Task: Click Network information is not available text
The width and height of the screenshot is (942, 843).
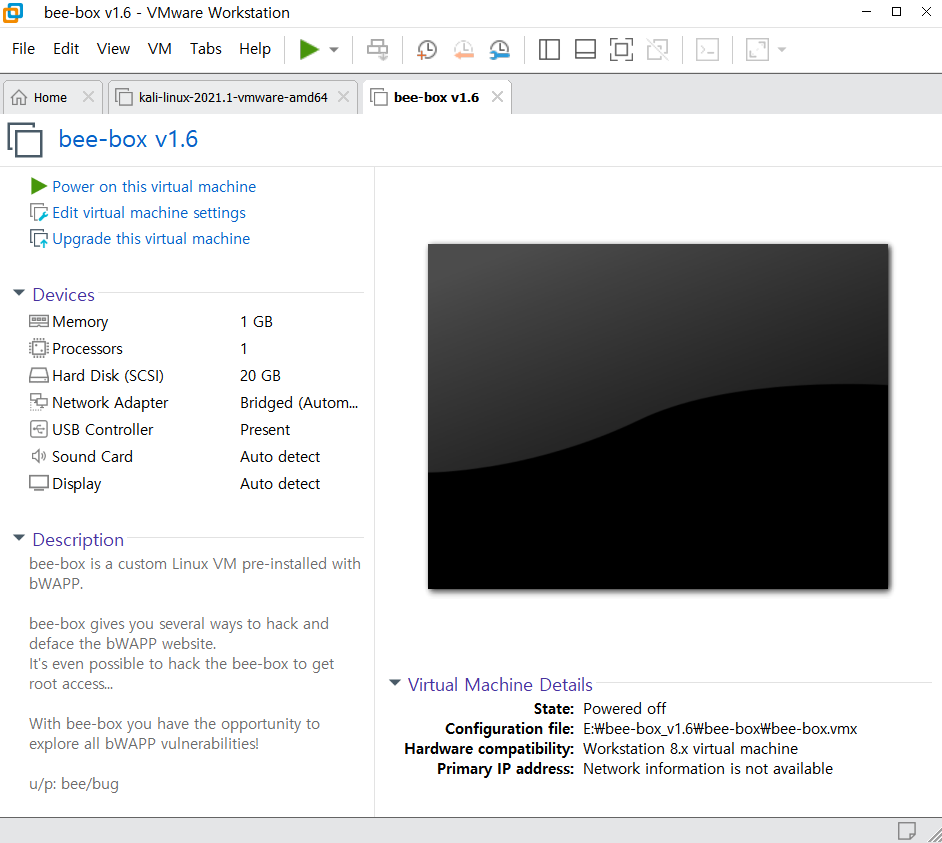Action: click(708, 768)
